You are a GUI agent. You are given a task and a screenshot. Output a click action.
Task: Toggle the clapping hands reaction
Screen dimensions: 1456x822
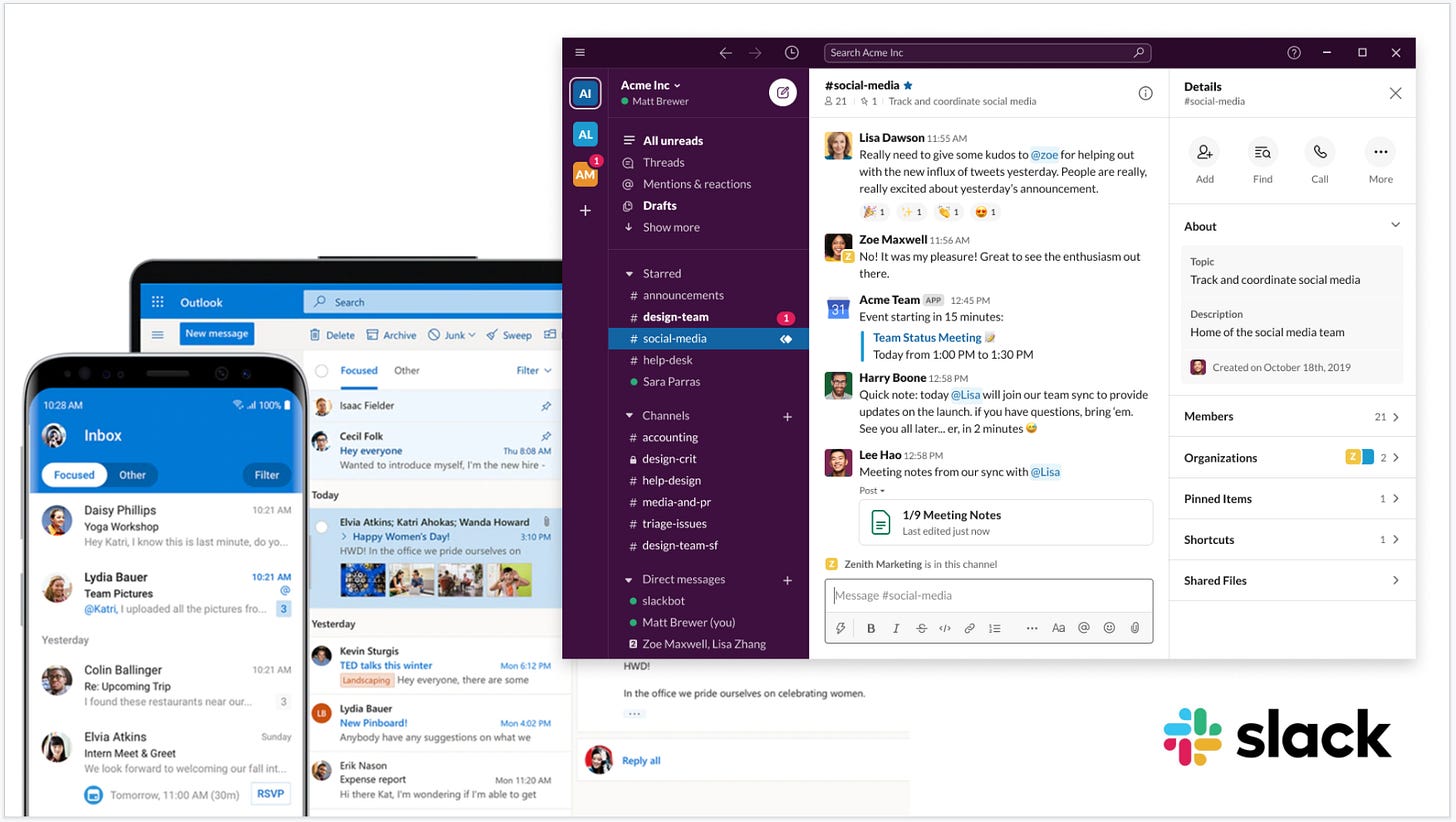point(948,212)
